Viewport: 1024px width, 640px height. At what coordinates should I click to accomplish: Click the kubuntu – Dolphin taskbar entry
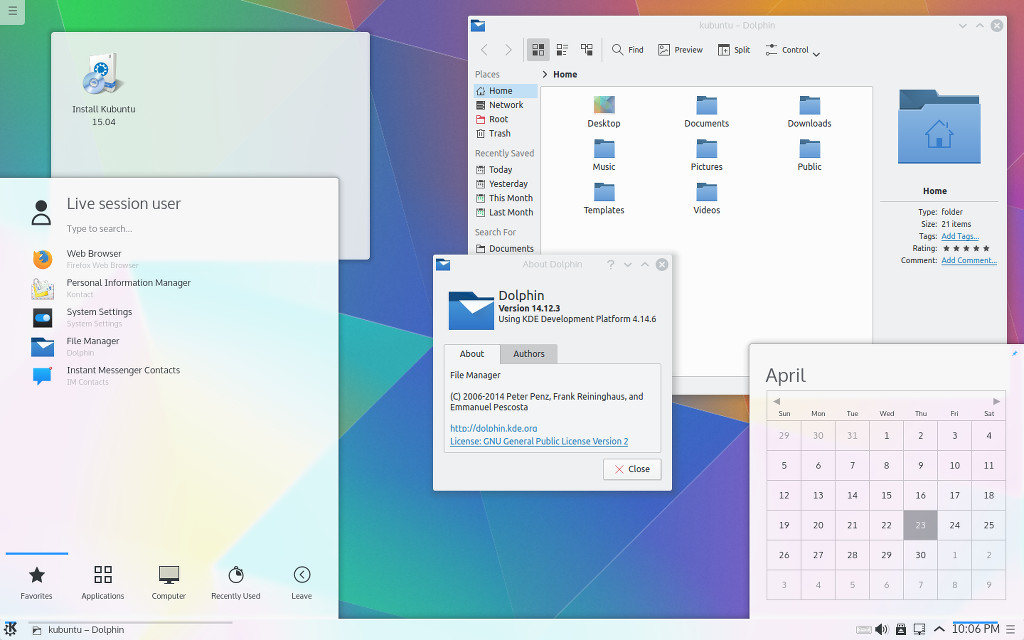point(131,630)
